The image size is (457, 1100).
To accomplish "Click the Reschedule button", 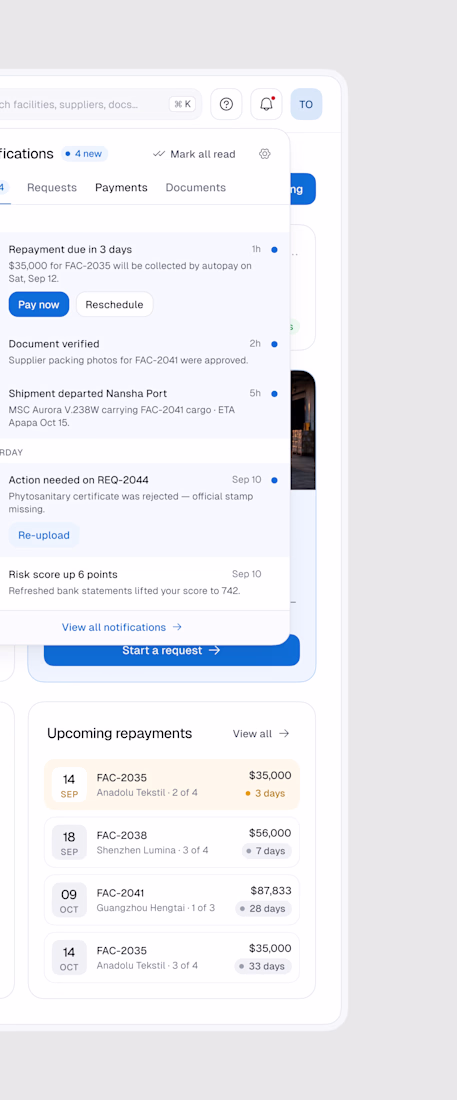I will 114,304.
